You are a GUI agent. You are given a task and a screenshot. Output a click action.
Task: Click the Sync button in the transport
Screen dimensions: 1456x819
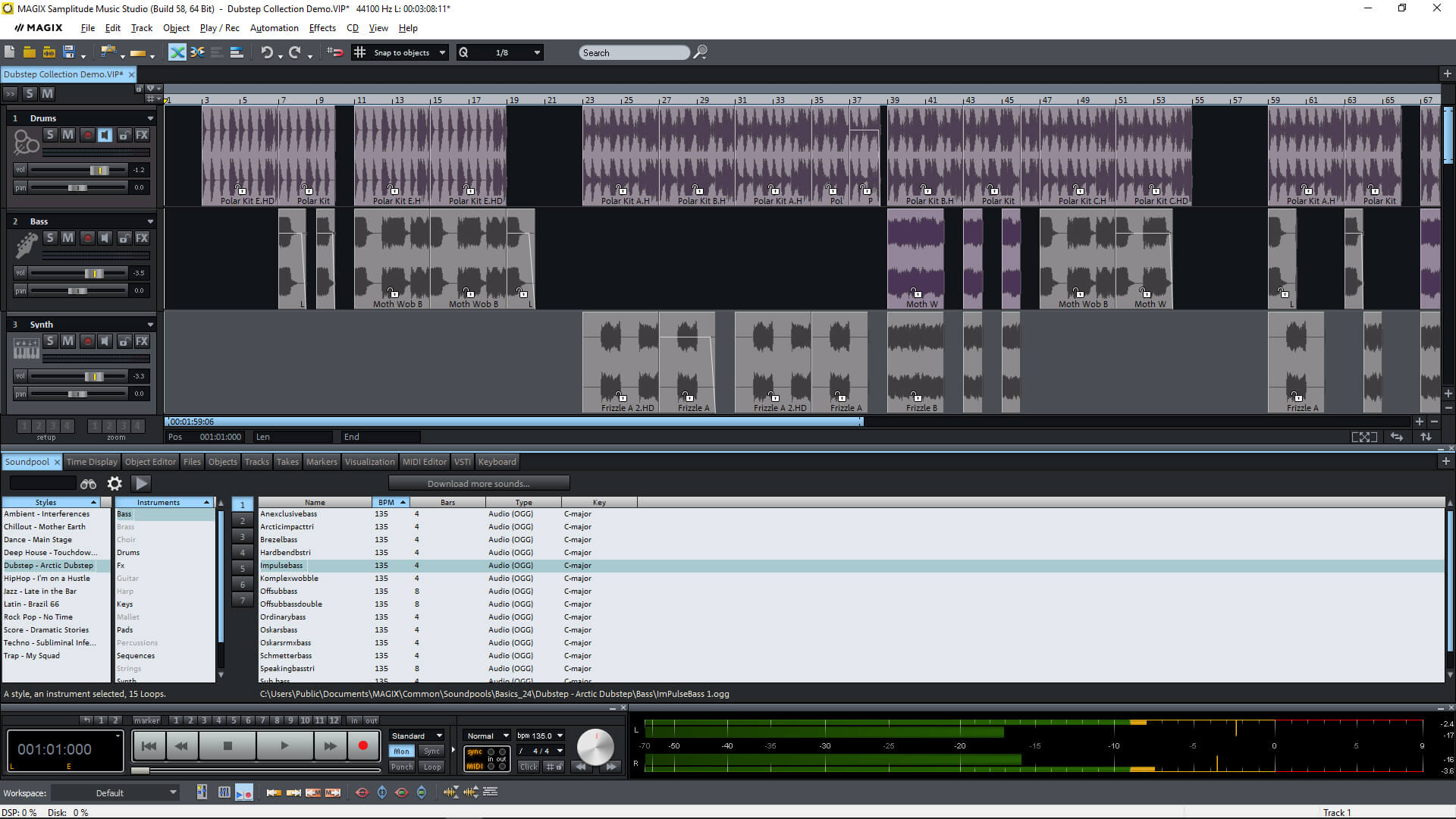pyautogui.click(x=432, y=752)
